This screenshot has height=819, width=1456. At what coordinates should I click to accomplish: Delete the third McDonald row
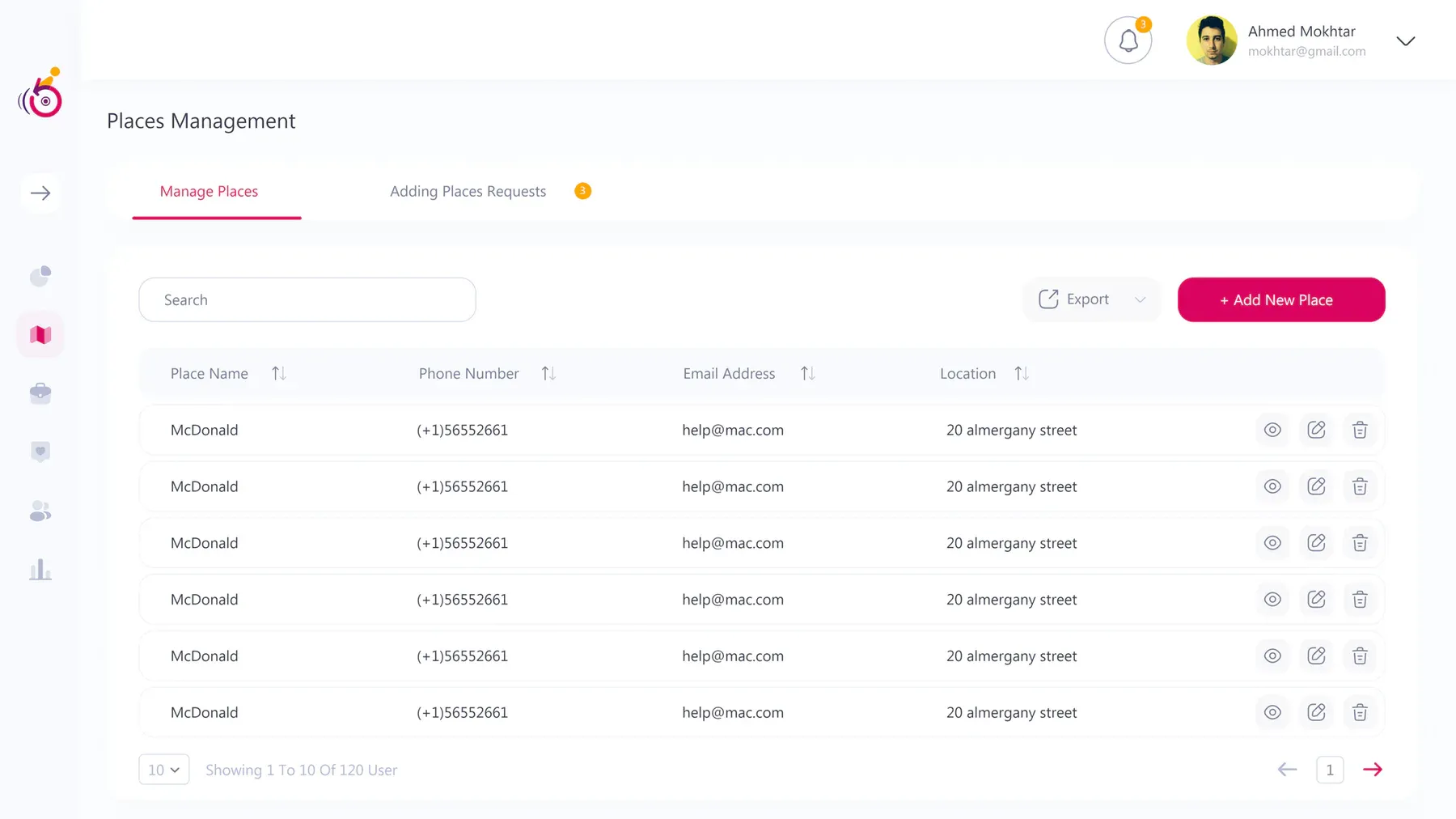pos(1360,543)
